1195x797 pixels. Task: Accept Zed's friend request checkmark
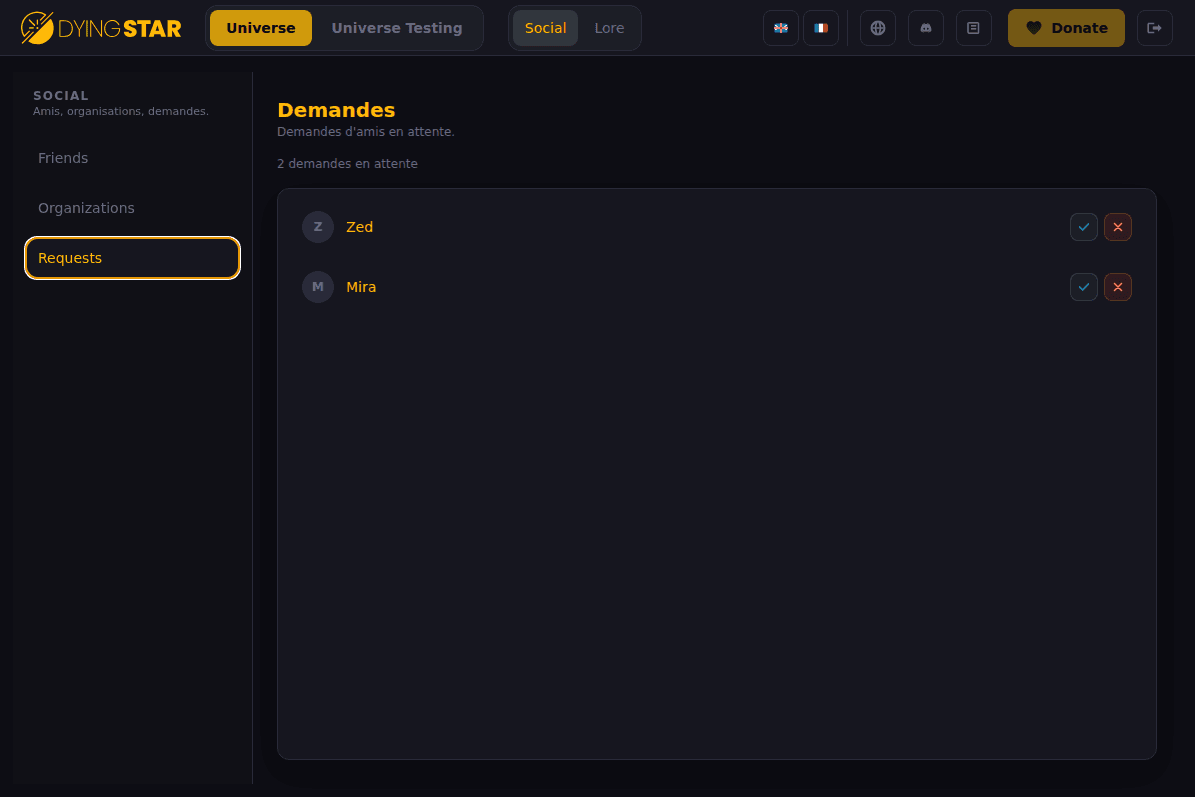pos(1084,227)
